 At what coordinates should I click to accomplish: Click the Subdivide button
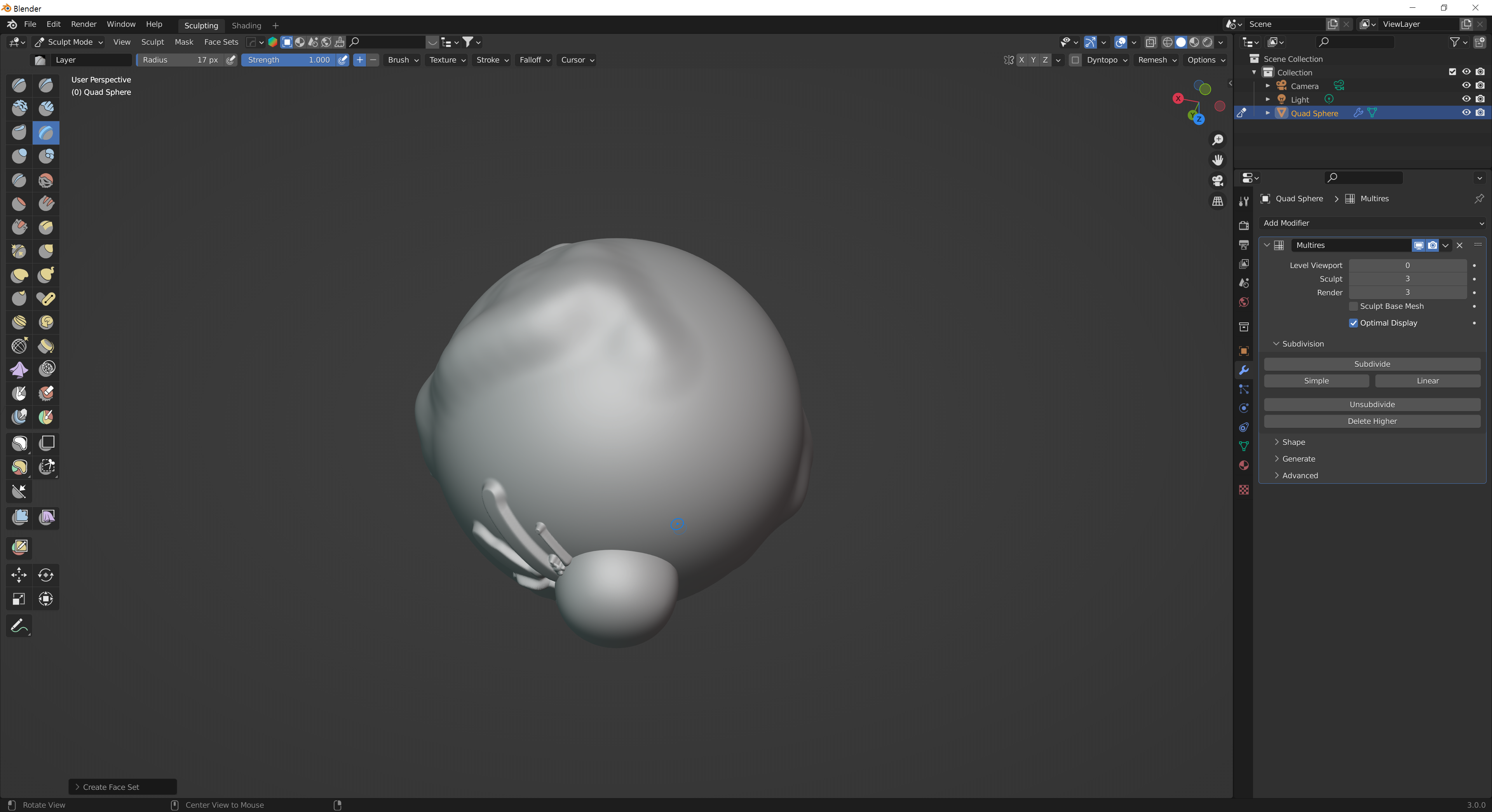tap(1372, 364)
